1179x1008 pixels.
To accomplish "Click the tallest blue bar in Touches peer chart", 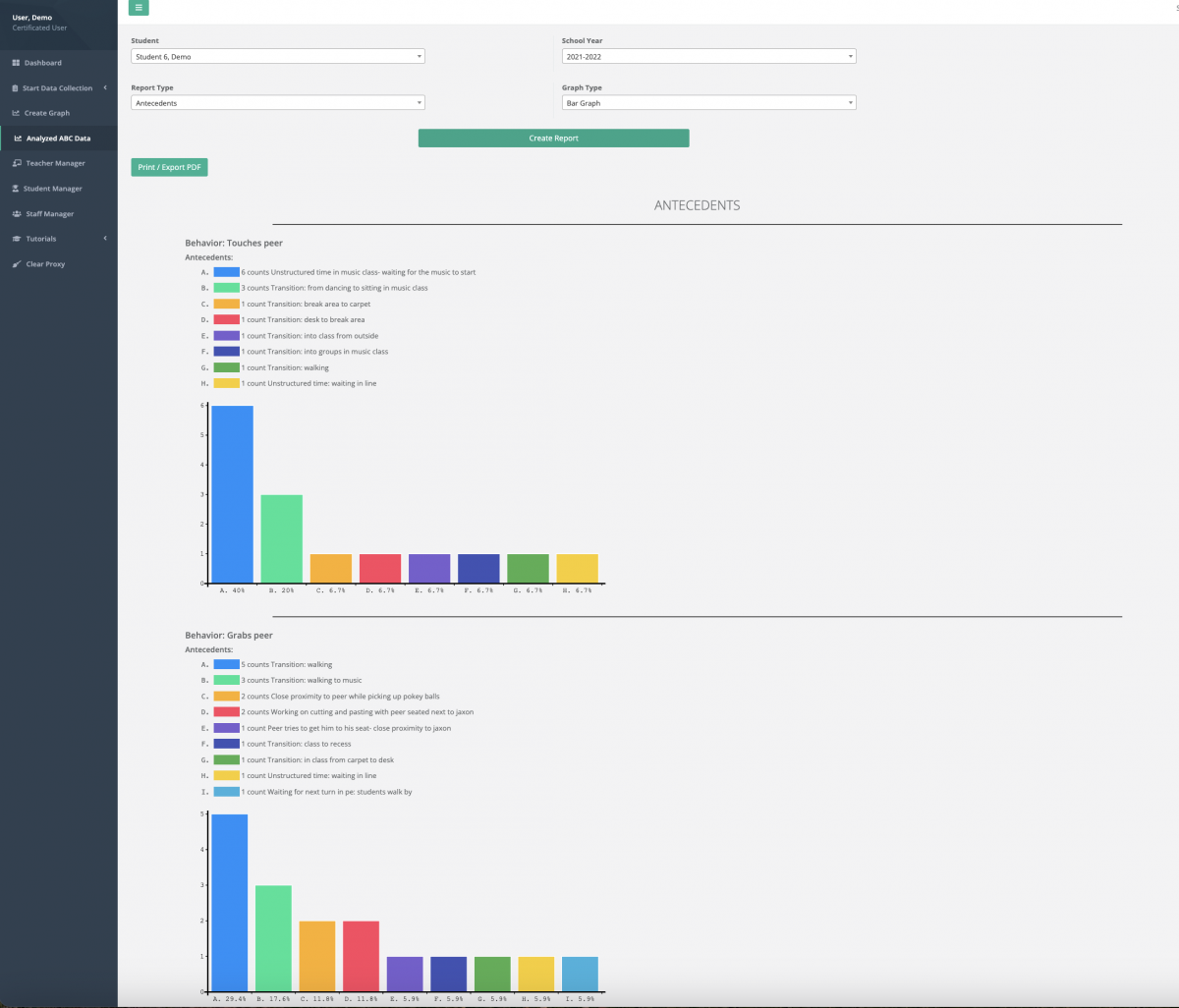I will [x=232, y=491].
